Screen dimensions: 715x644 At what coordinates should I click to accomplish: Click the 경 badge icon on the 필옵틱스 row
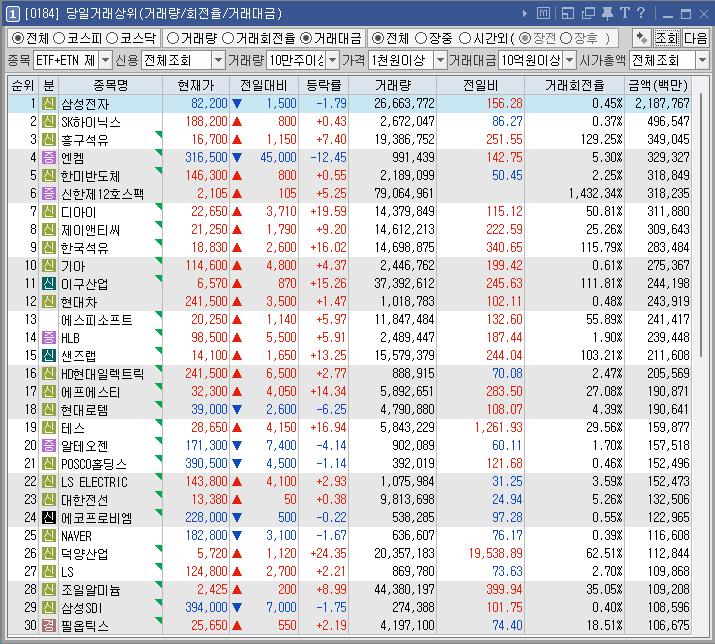[49, 625]
